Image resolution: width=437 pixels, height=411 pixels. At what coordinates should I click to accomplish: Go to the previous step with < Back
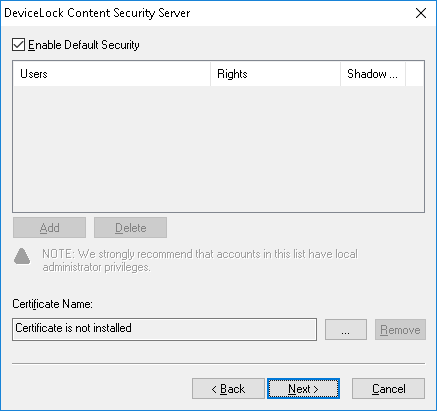click(x=228, y=389)
